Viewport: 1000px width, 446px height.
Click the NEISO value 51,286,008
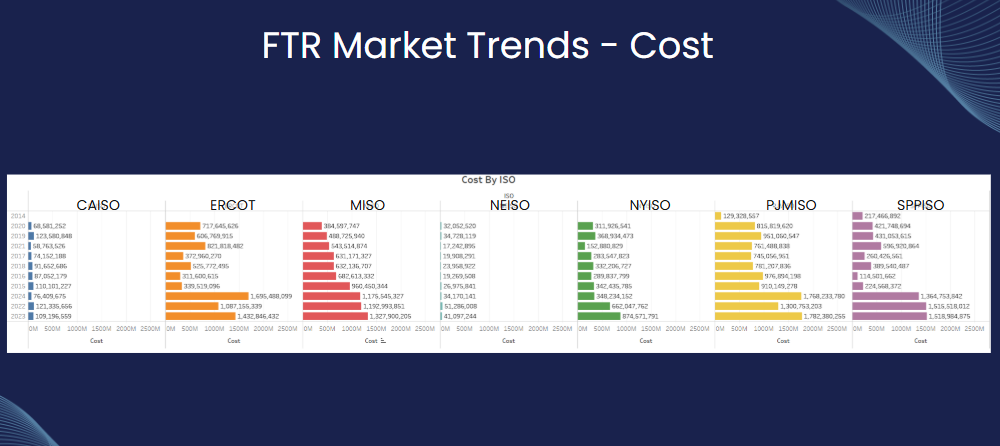click(x=460, y=306)
